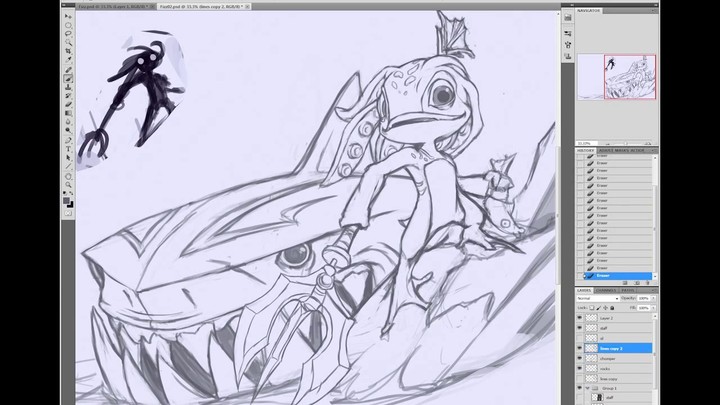This screenshot has width=720, height=405.
Task: Select the Move tool
Action: (x=68, y=16)
